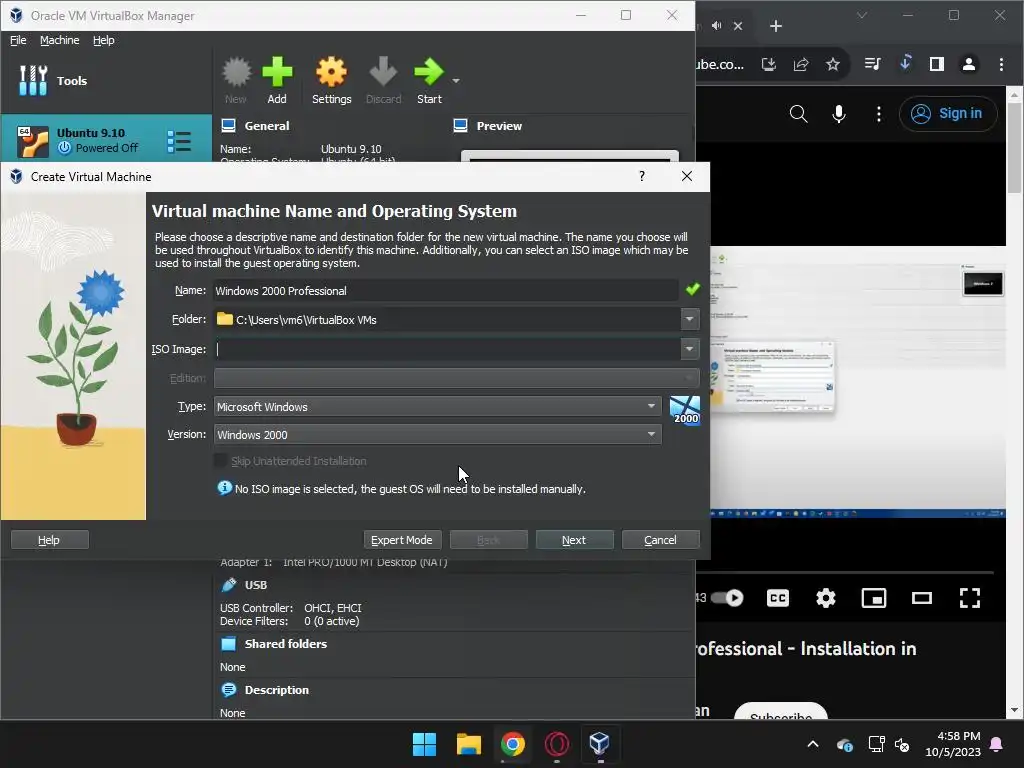The image size is (1024, 768).
Task: Open the notifications bell in the taskbar
Action: coord(997,744)
